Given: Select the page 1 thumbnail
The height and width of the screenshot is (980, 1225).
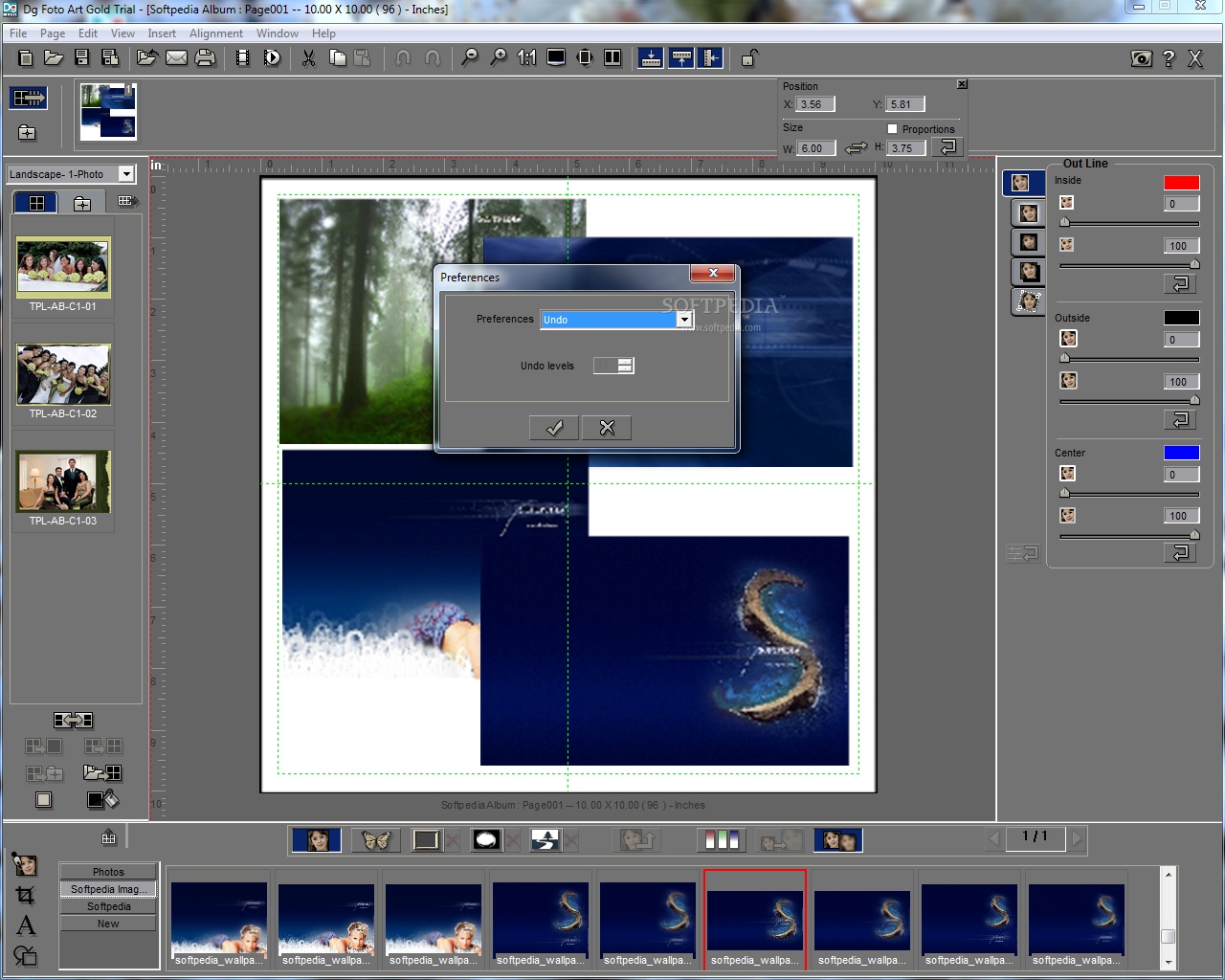Looking at the screenshot, I should coord(107,112).
